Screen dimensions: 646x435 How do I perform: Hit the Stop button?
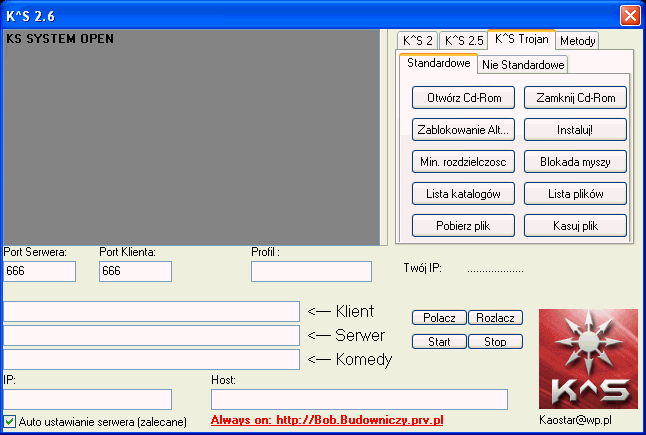coord(495,341)
